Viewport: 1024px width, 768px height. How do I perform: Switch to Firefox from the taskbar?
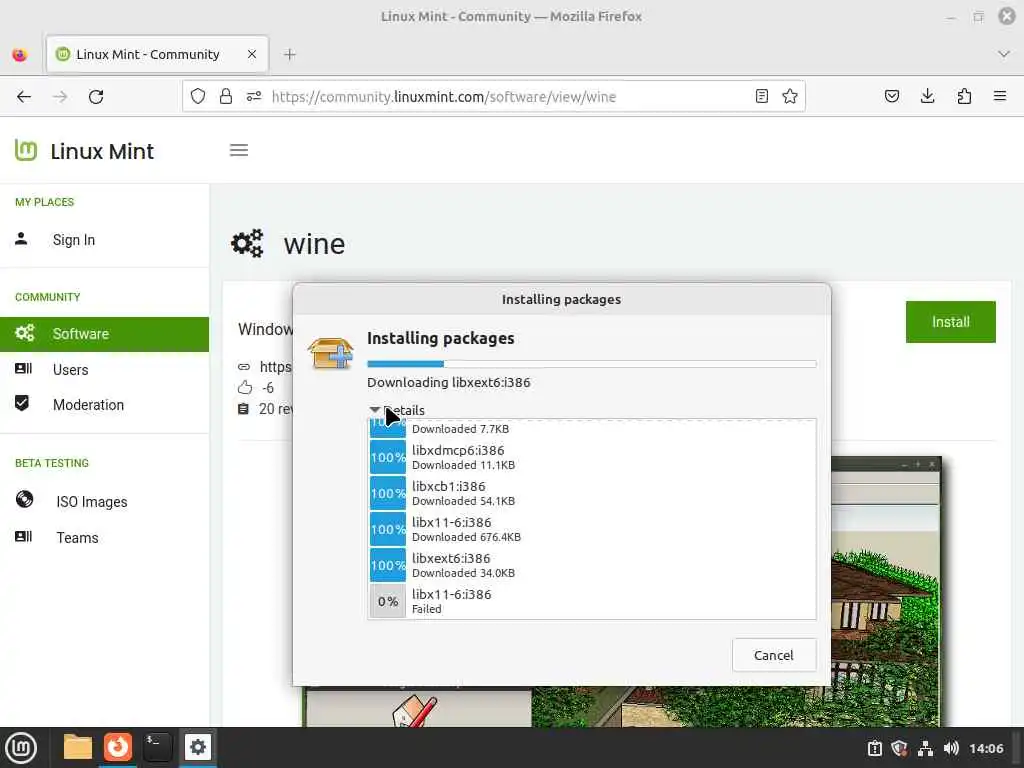(x=118, y=747)
